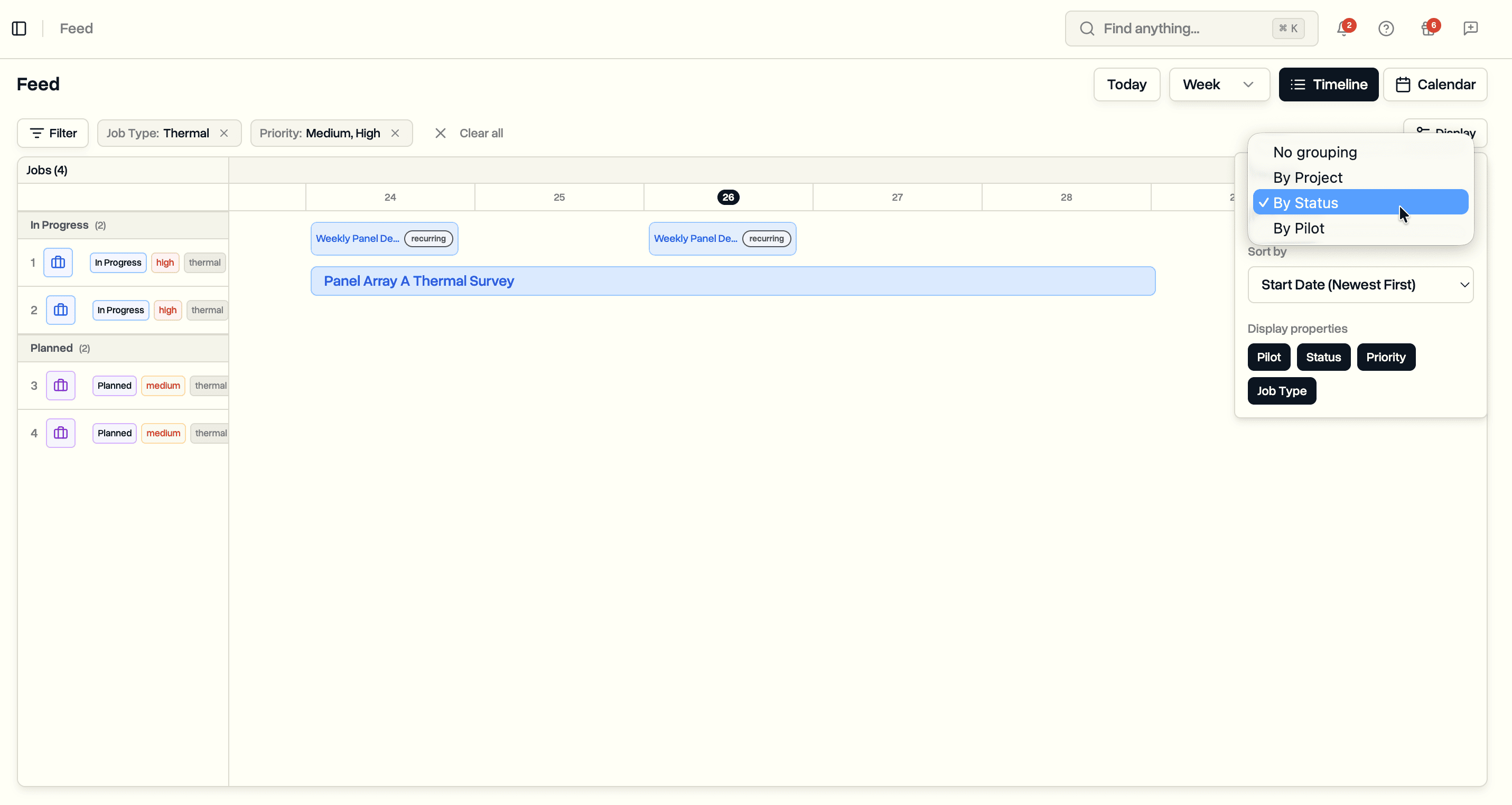Viewport: 1512px width, 805px height.
Task: Disable the Status display property
Action: (x=1323, y=357)
